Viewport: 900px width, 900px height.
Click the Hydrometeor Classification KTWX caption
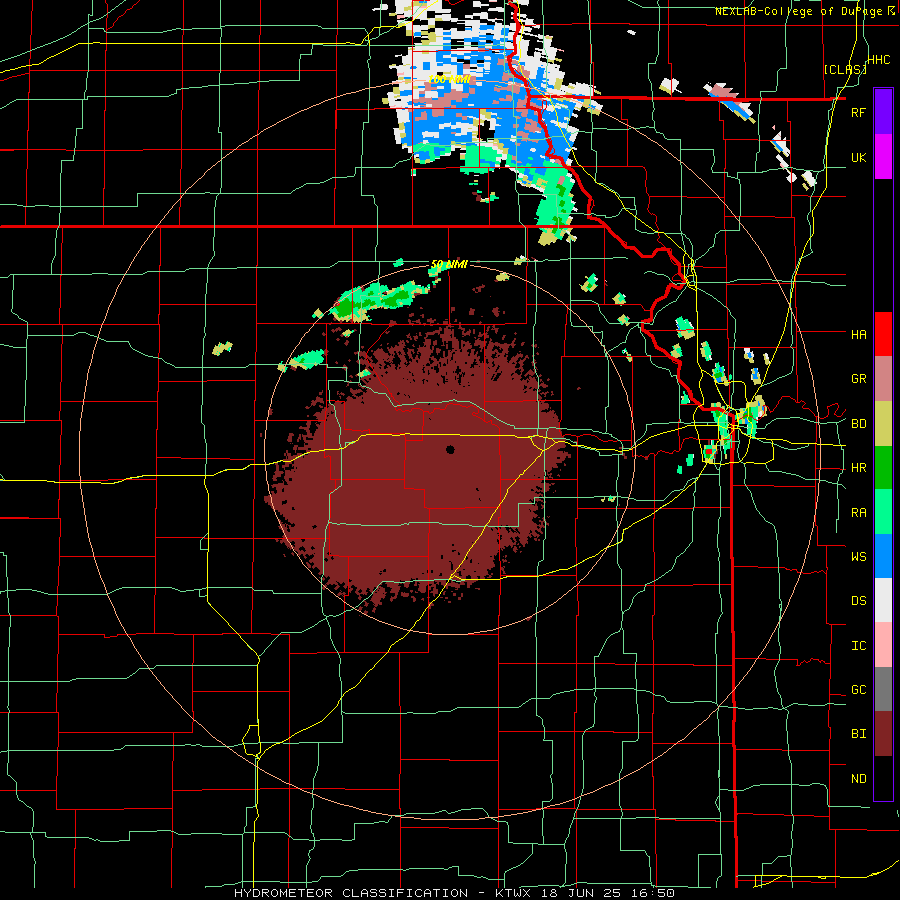[454, 893]
